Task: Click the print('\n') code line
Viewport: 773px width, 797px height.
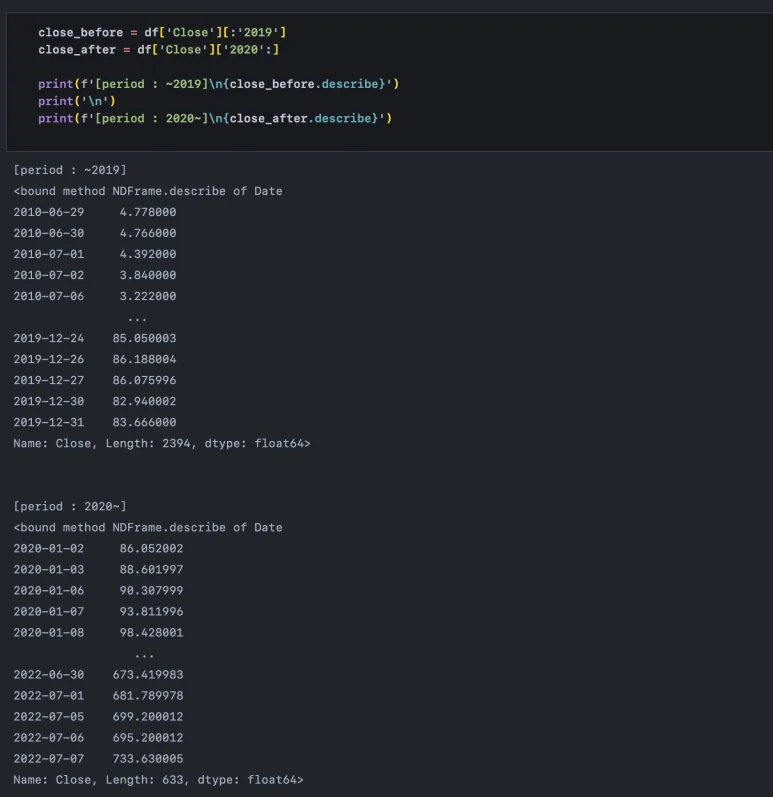Action: coord(69,101)
